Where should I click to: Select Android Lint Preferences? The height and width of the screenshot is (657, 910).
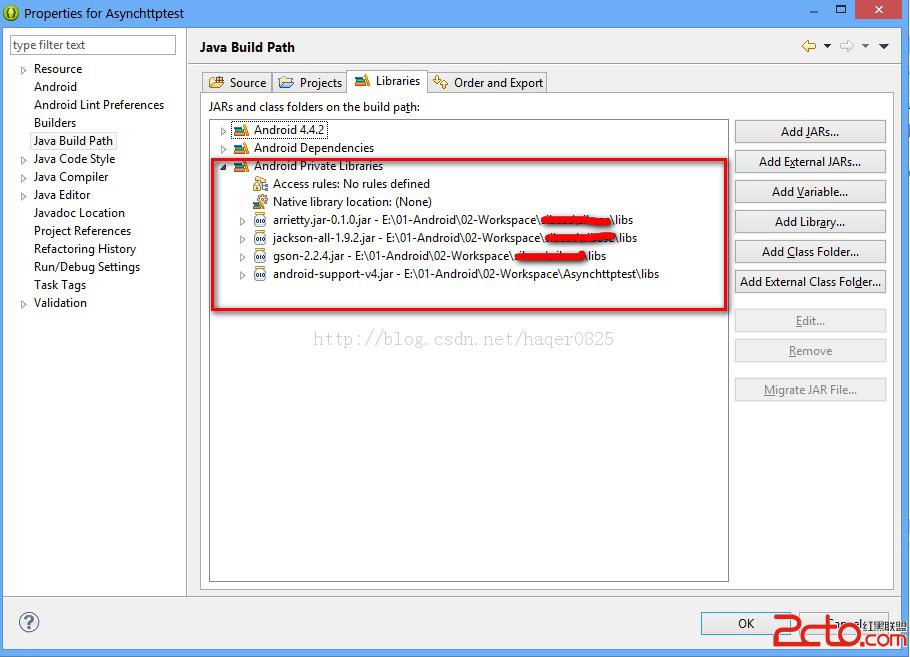(99, 104)
